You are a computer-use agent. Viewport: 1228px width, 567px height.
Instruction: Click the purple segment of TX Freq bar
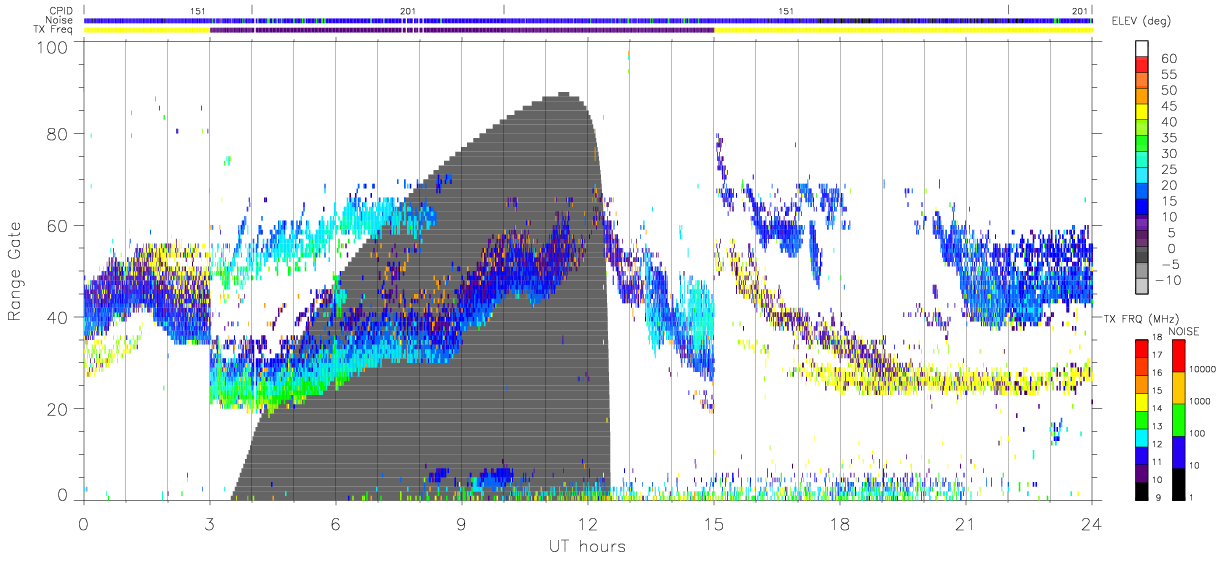462,30
